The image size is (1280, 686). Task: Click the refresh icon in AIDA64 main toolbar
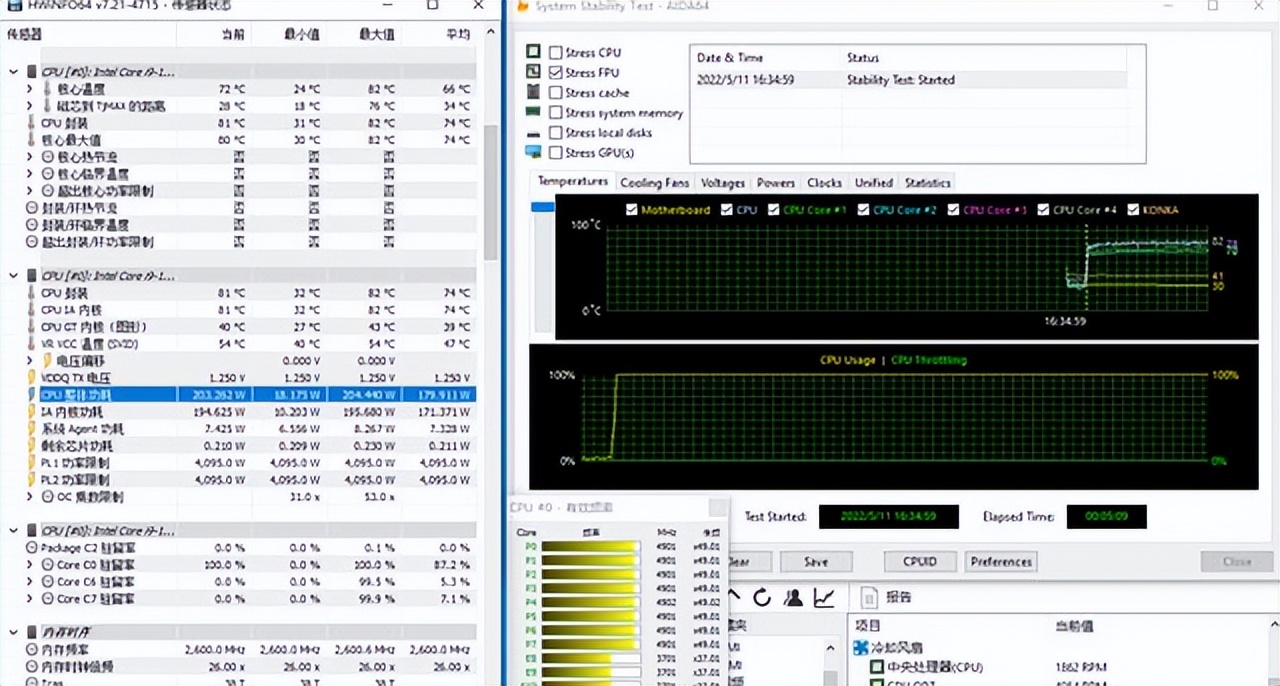click(x=762, y=598)
